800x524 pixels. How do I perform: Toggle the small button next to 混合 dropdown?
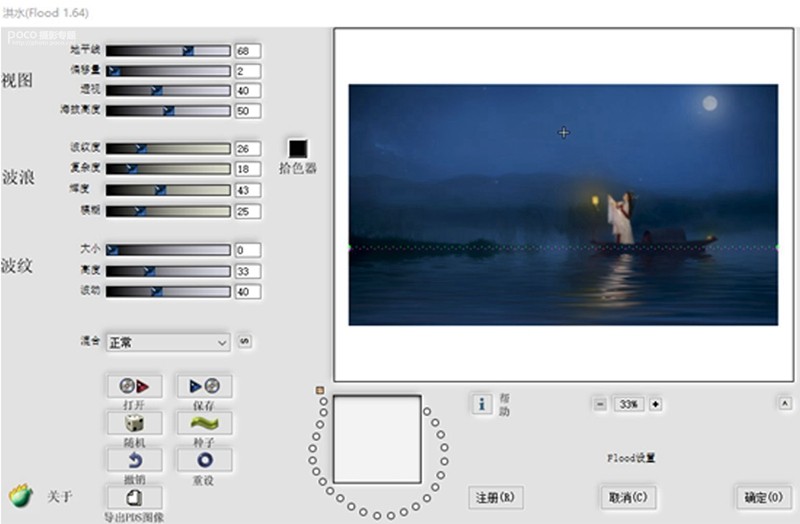245,341
